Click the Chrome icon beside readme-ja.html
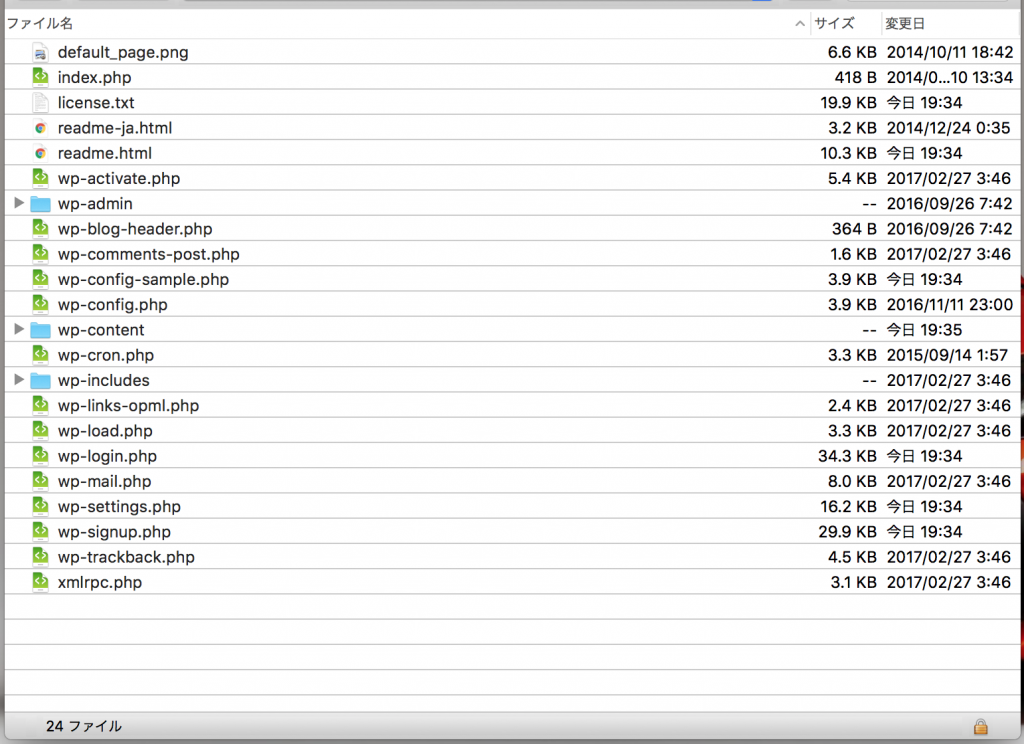This screenshot has width=1024, height=744. tap(40, 128)
